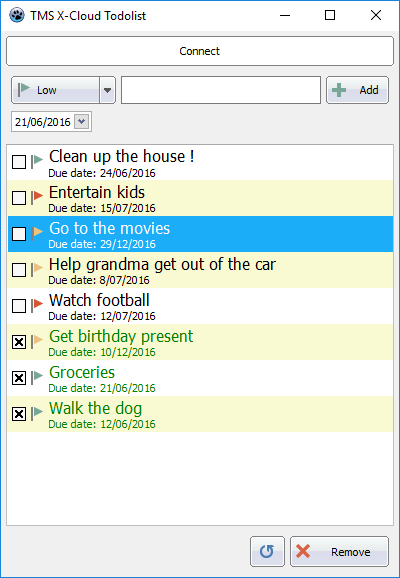Viewport: 400px width, 578px height.
Task: Click the green flag beside Clean up the house
Action: 37,161
